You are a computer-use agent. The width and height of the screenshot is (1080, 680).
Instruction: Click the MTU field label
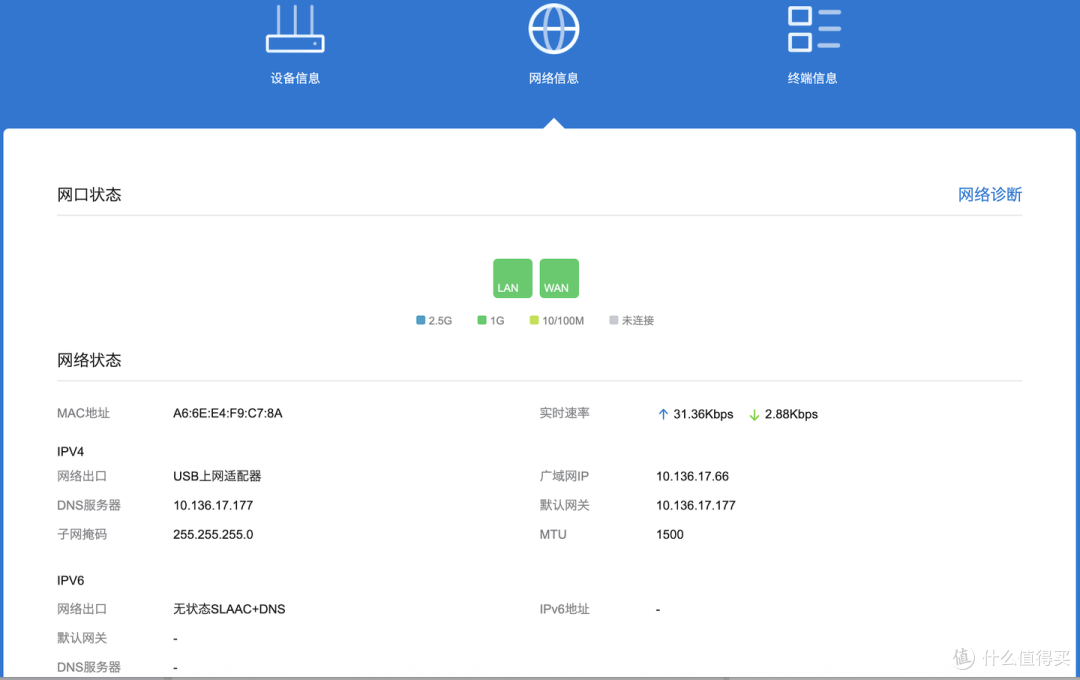553,535
